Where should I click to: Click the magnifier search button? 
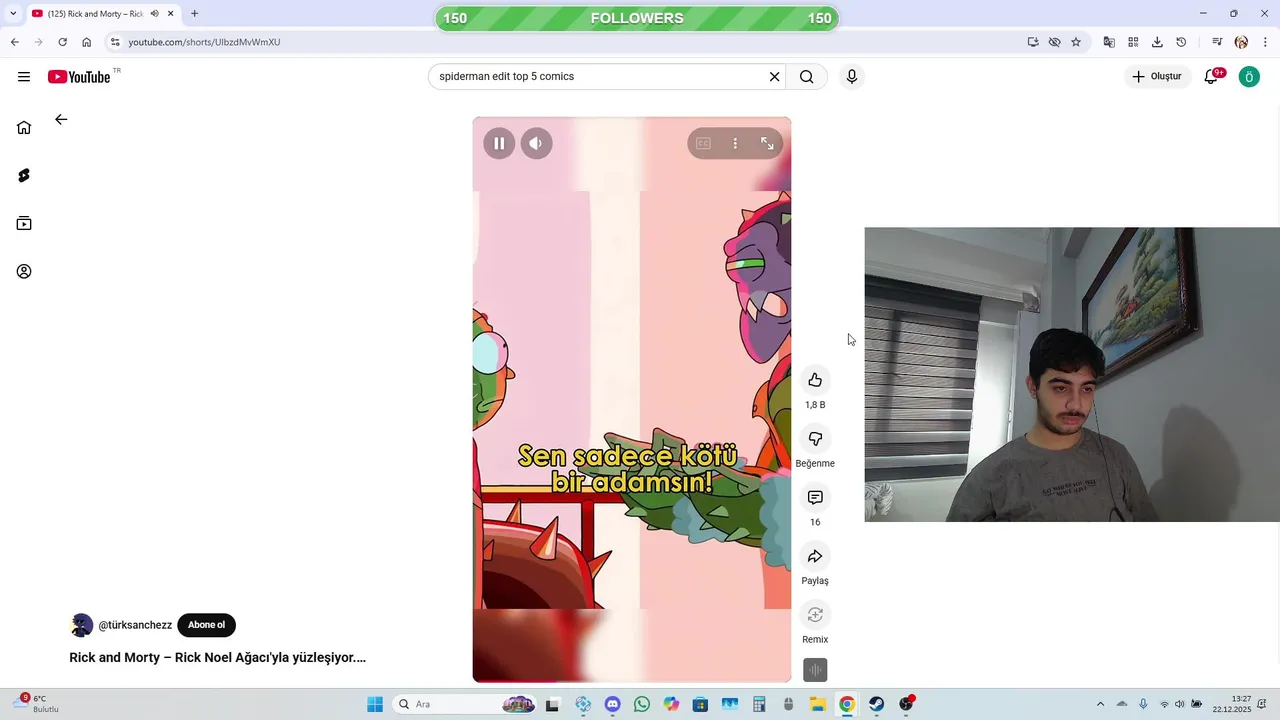pos(807,76)
